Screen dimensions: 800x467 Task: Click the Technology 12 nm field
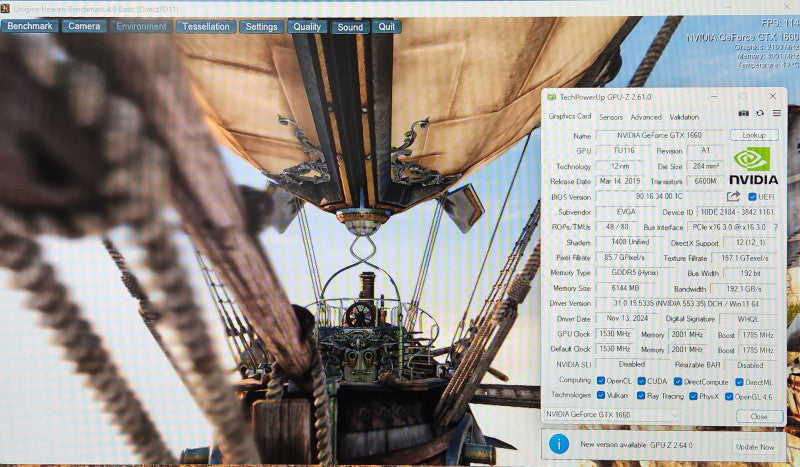coord(620,166)
